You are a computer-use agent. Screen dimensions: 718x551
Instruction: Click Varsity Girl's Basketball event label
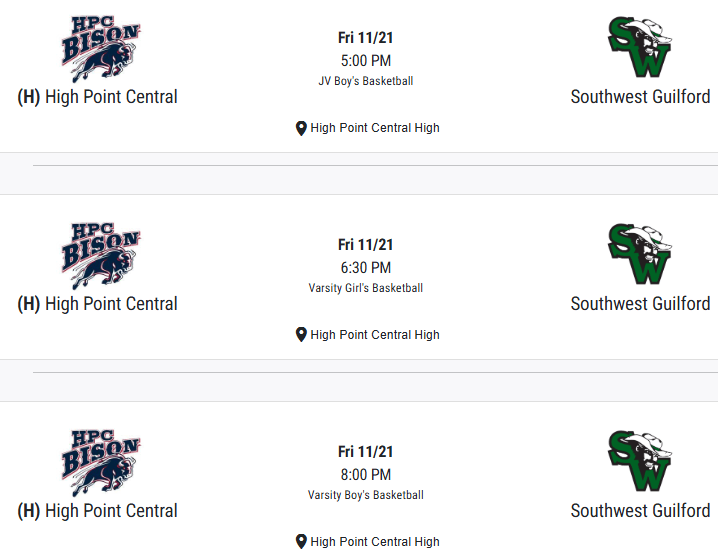tap(365, 288)
